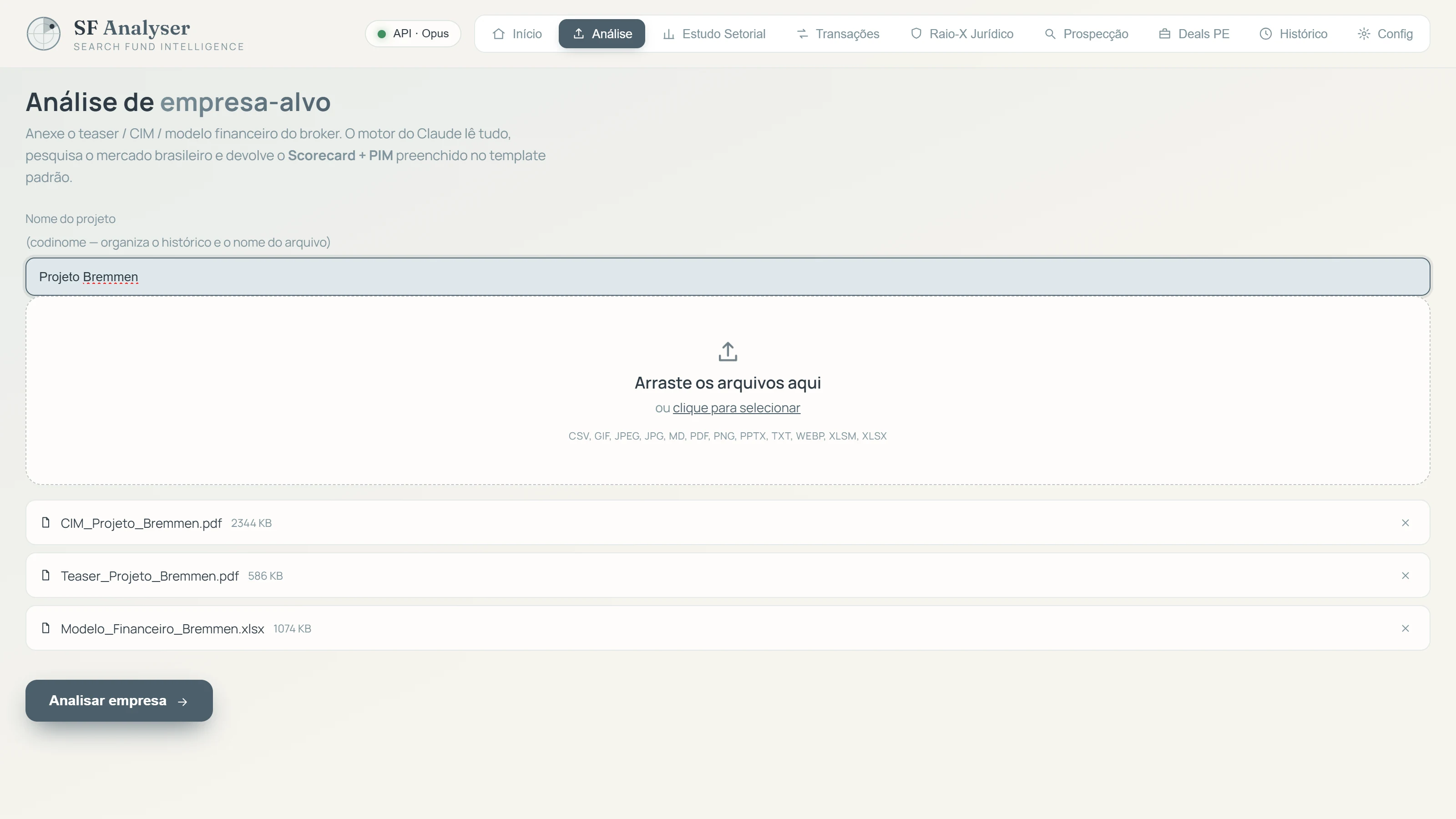The image size is (1456, 819).
Task: Open Deals PE tab
Action: click(1194, 34)
